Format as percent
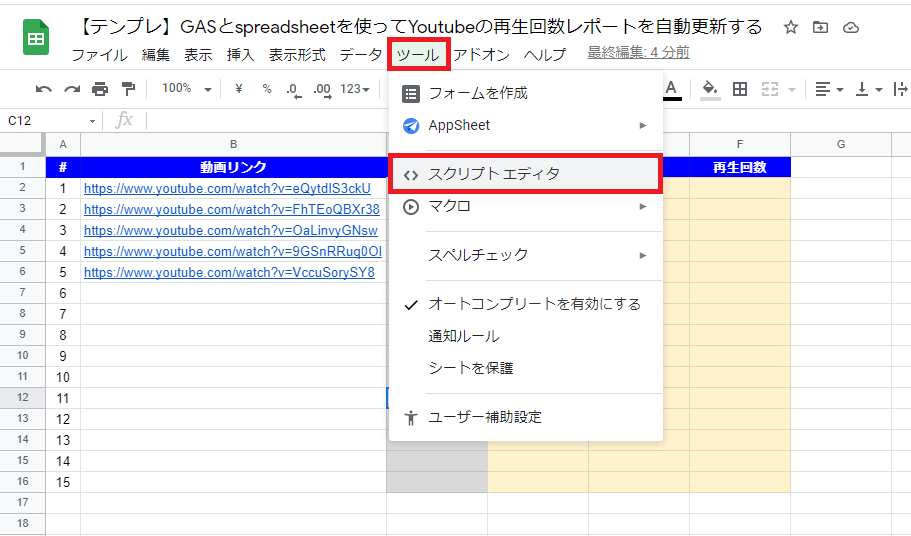911x536 pixels. coord(267,89)
